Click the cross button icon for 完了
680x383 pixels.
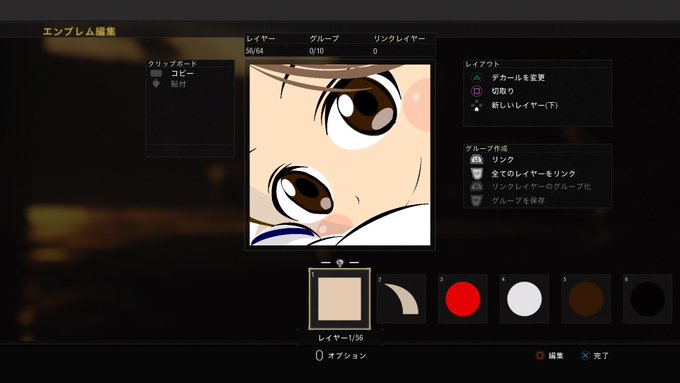tap(585, 356)
